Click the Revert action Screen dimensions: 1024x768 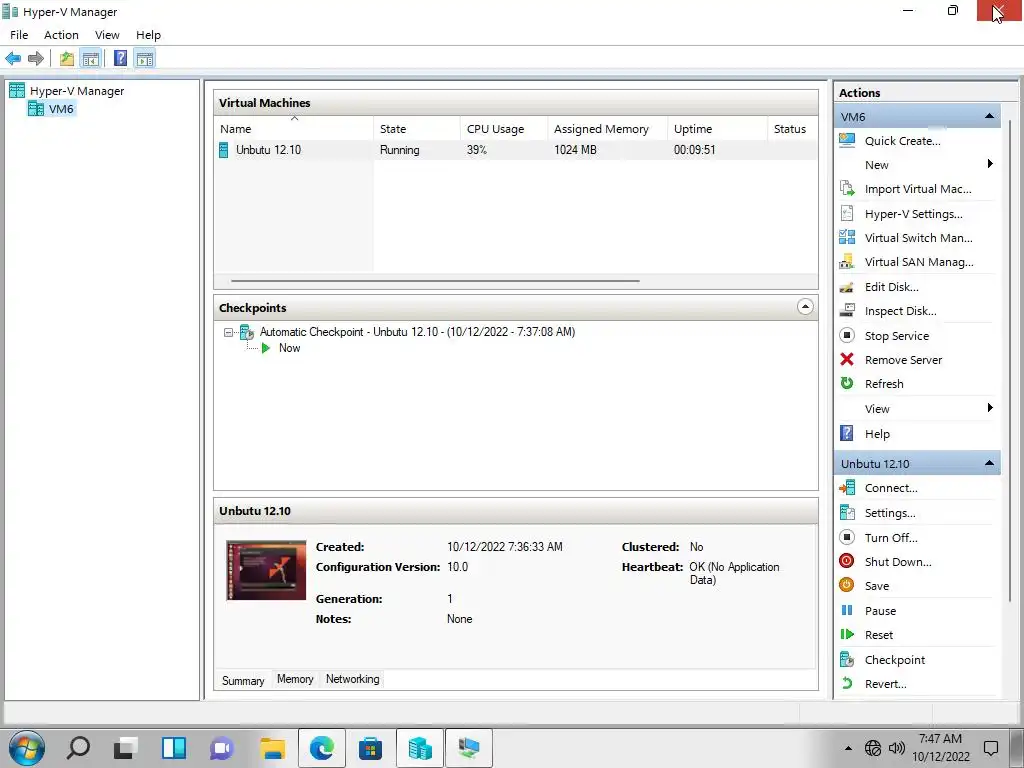coord(886,684)
